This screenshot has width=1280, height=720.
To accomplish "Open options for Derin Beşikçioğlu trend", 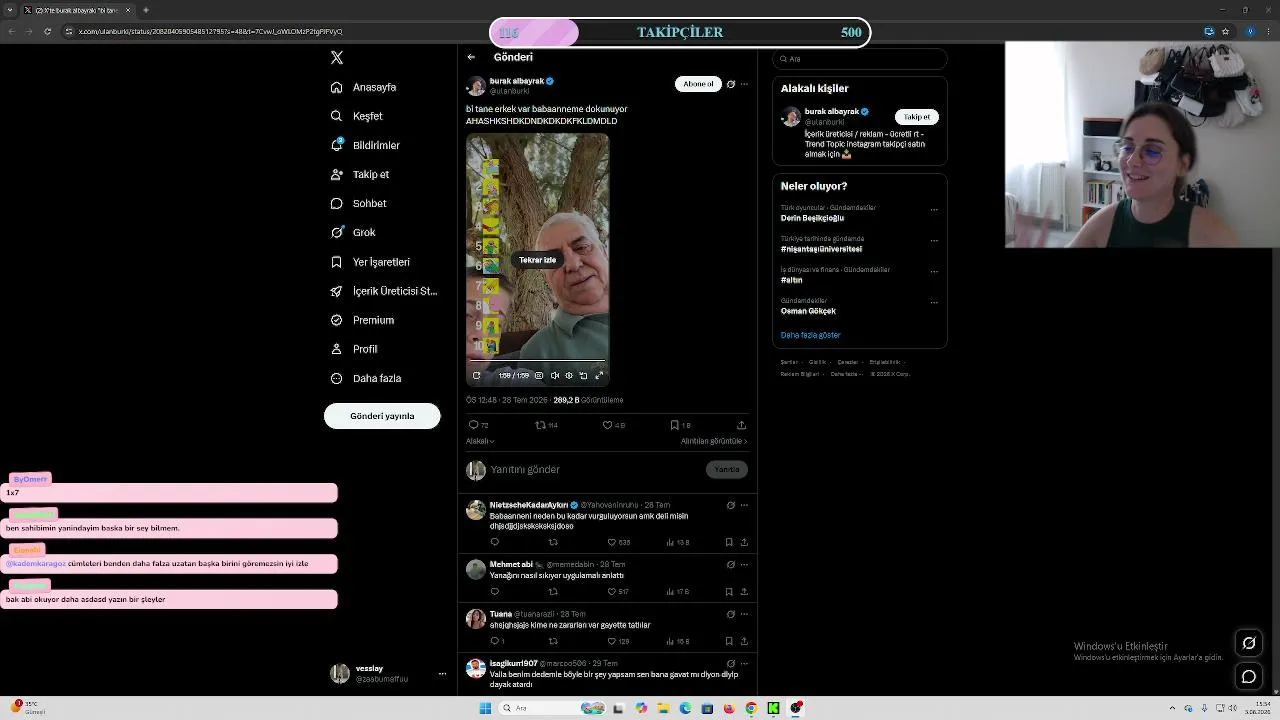I will click(x=934, y=210).
